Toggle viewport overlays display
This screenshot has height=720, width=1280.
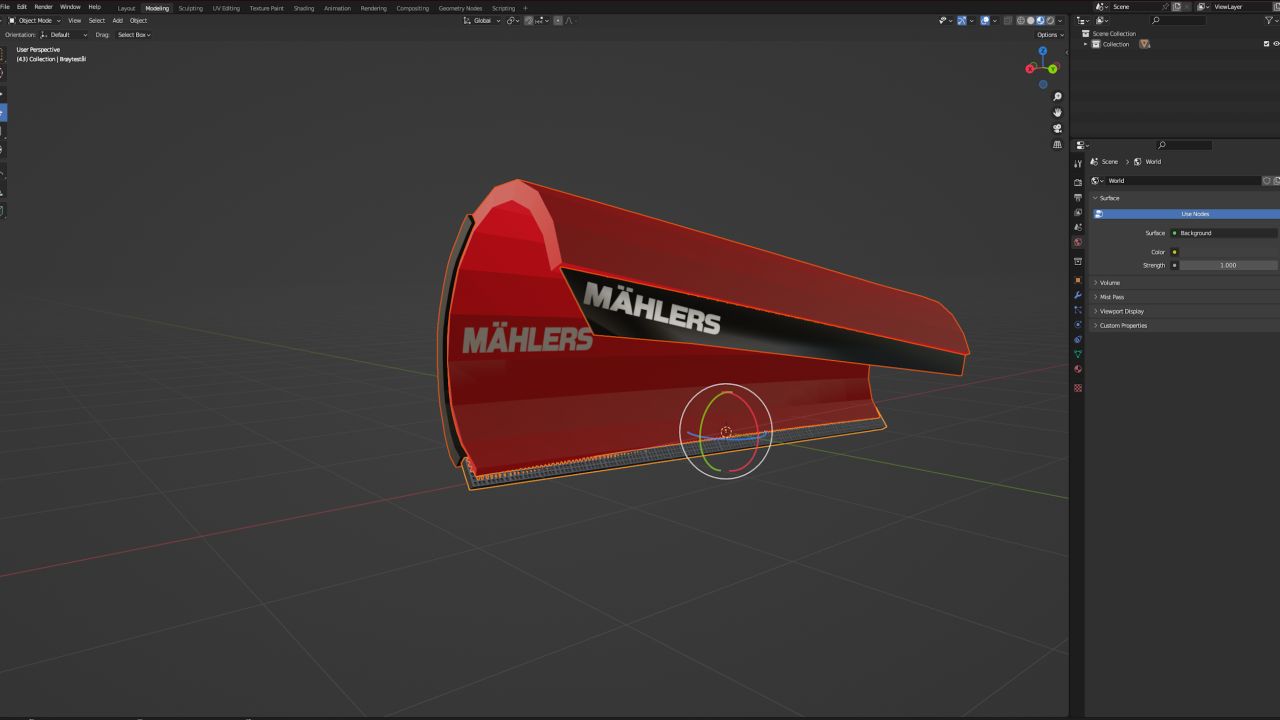(x=984, y=20)
